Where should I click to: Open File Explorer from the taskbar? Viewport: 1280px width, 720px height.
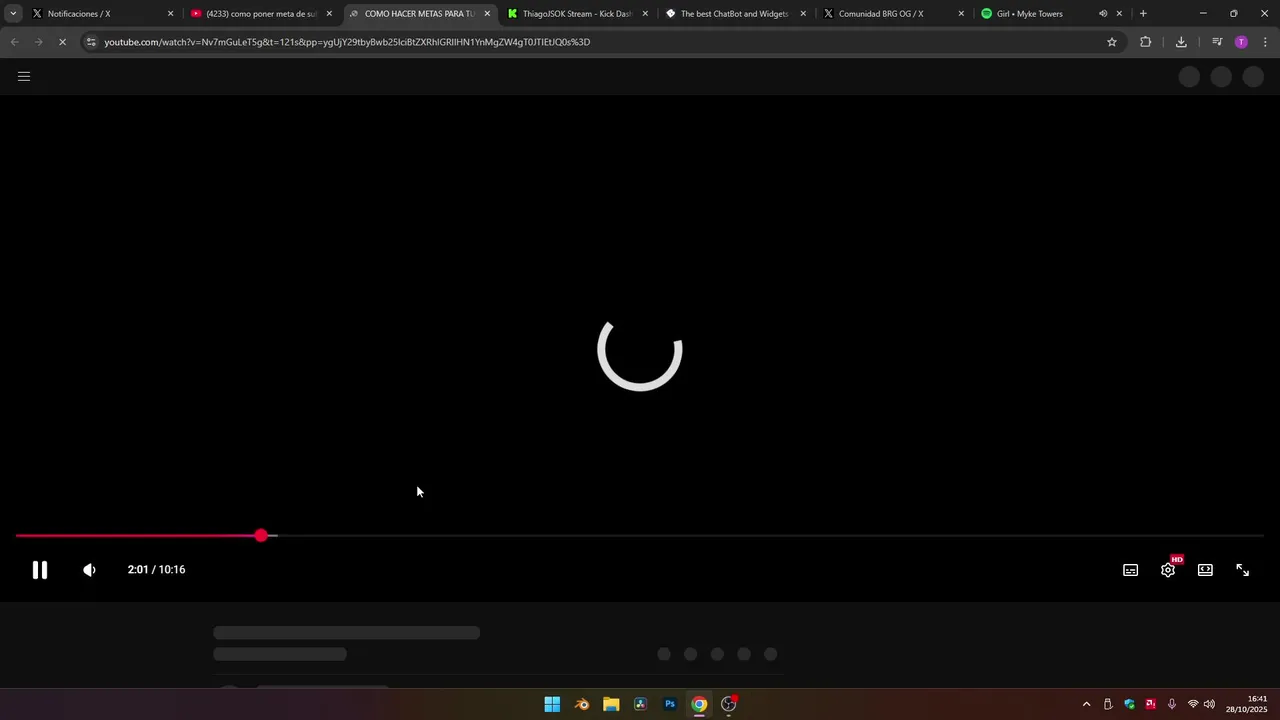611,704
